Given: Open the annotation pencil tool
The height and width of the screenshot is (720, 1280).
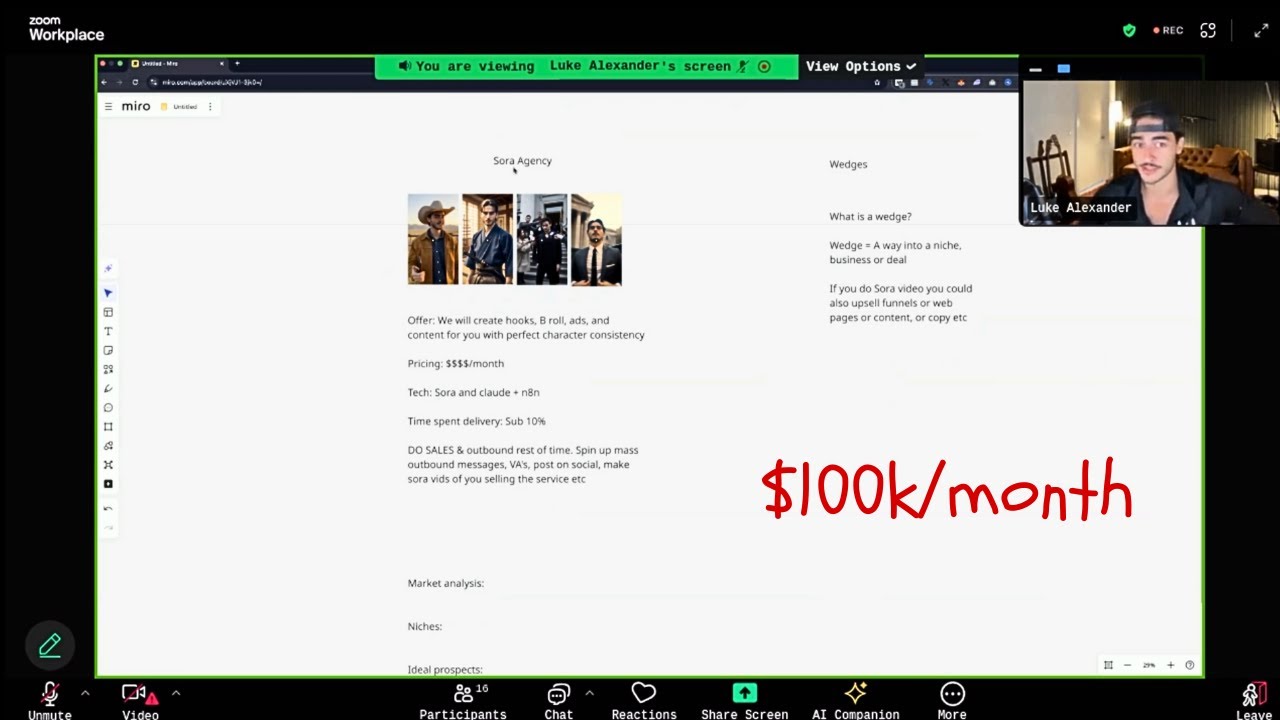Looking at the screenshot, I should 50,646.
